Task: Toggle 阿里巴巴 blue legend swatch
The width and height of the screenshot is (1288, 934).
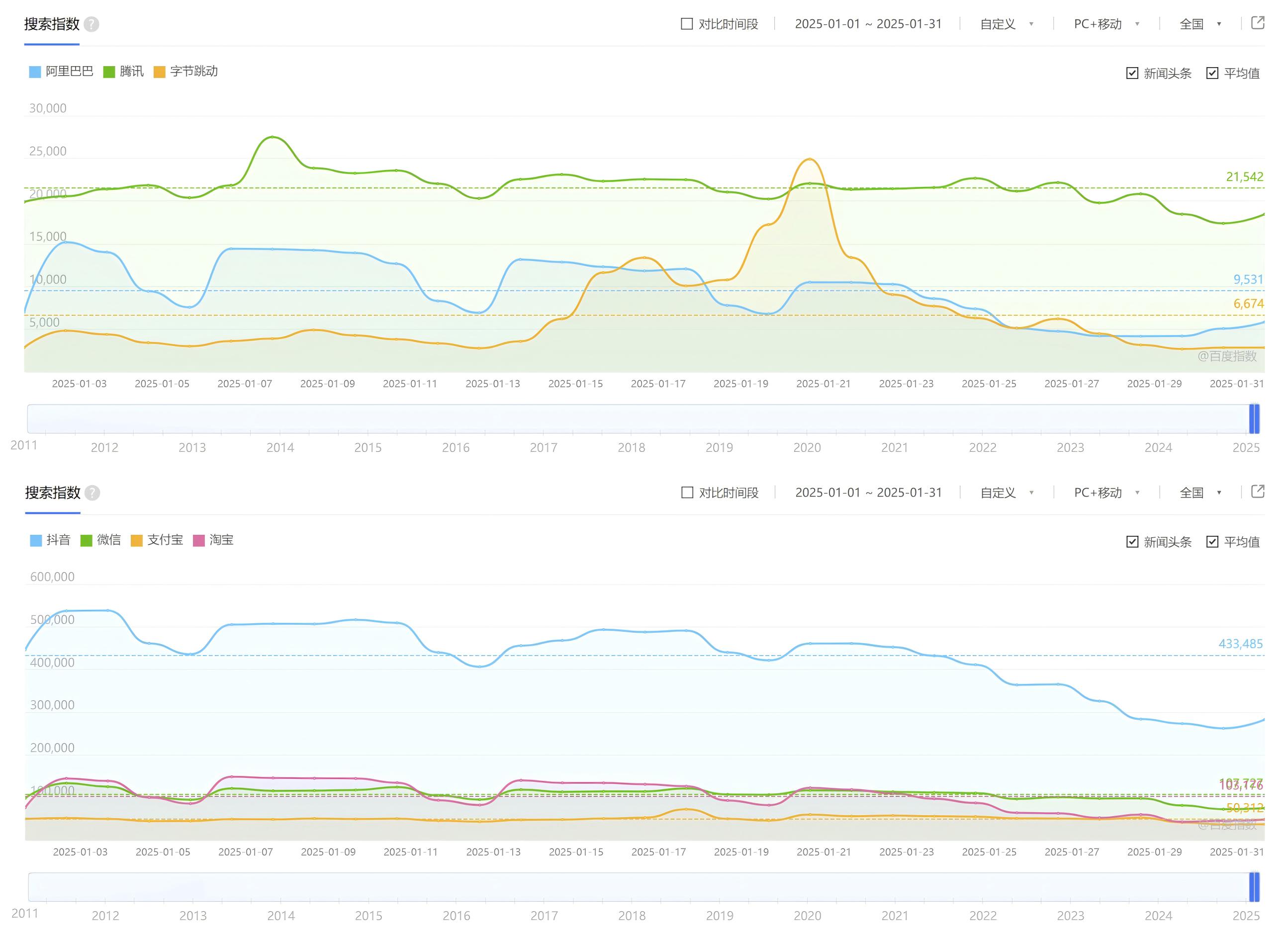Action: click(x=35, y=72)
